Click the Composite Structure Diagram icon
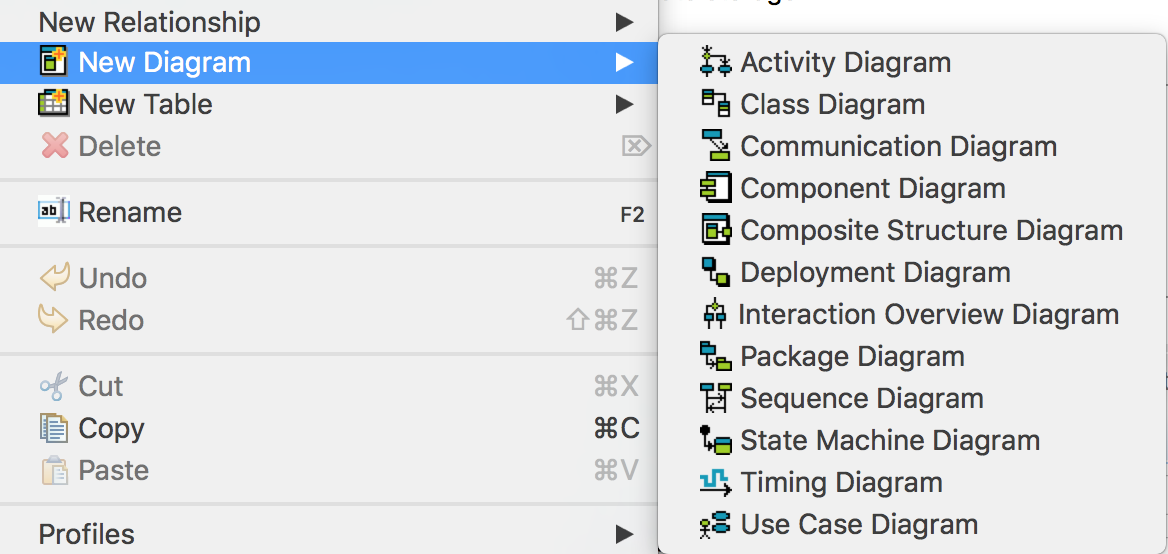Viewport: 1168px width, 554px height. 716,229
